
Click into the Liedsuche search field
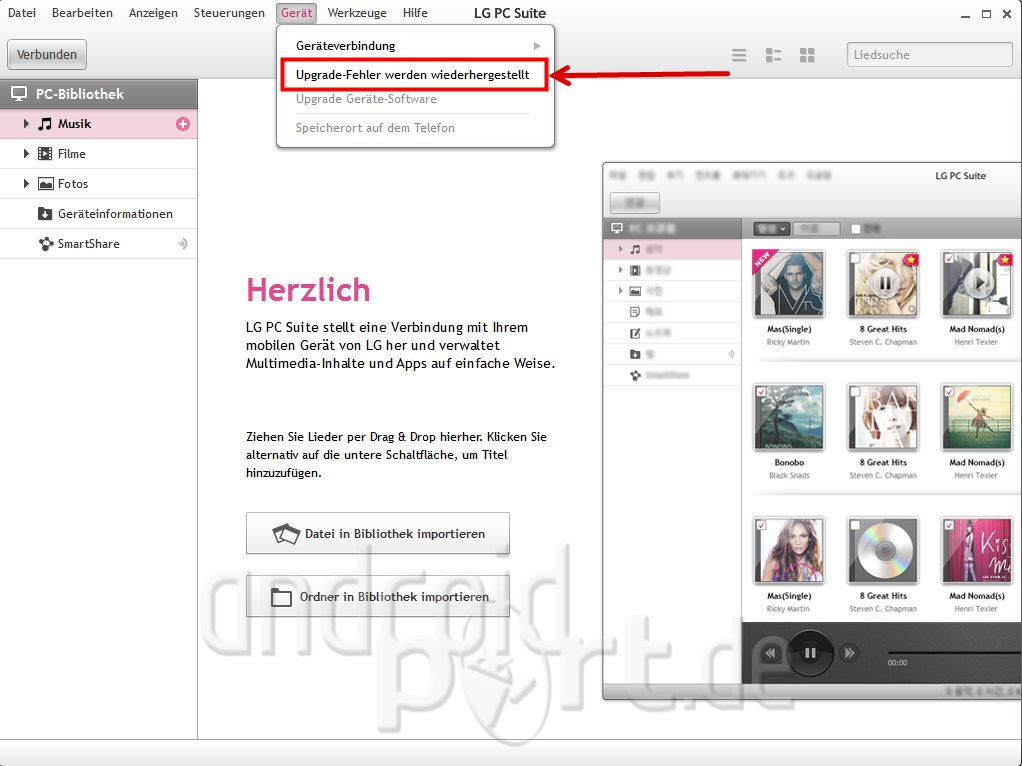coord(929,55)
